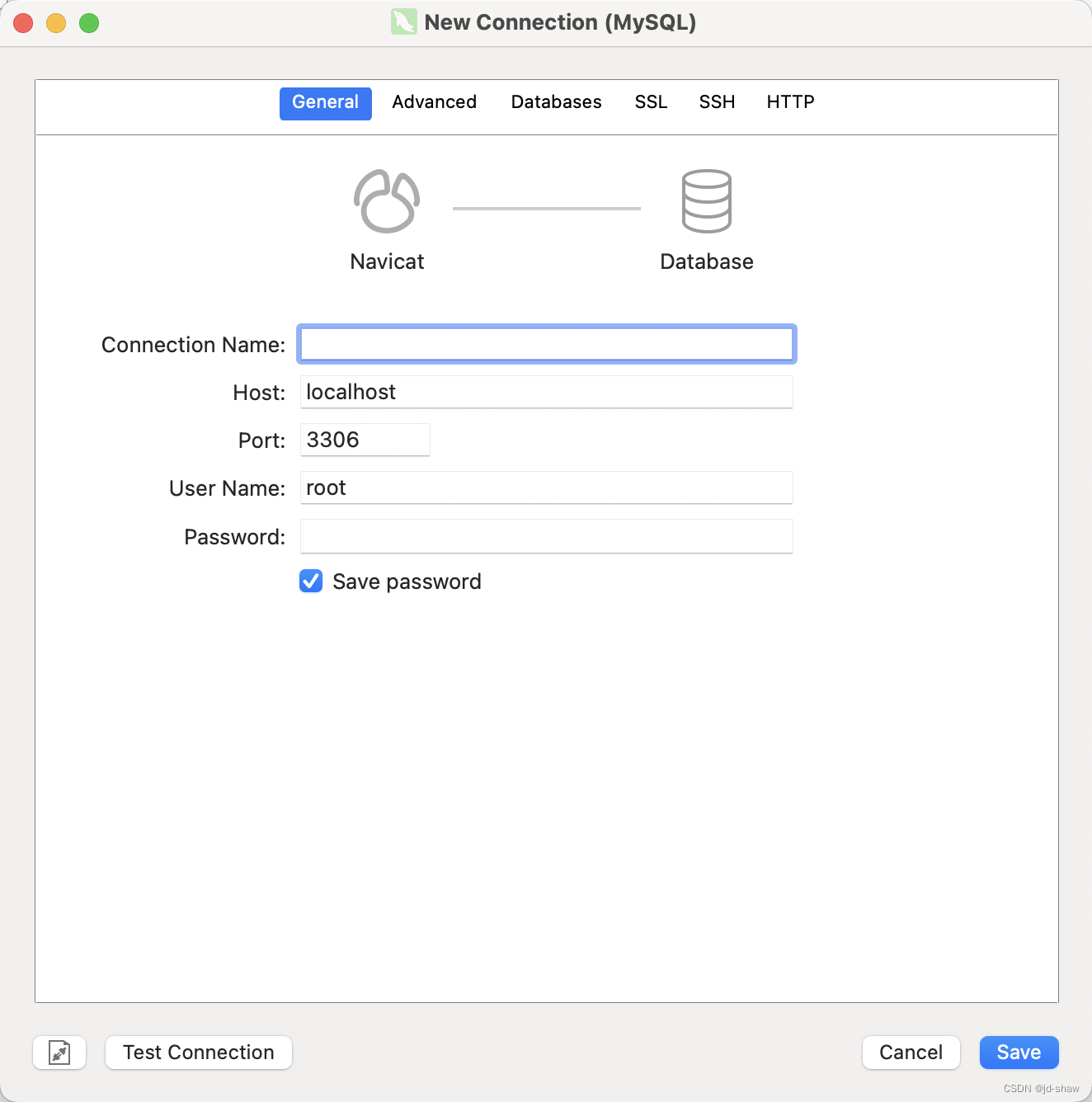1092x1102 pixels.
Task: Click the Database cylinder icon
Action: (707, 201)
